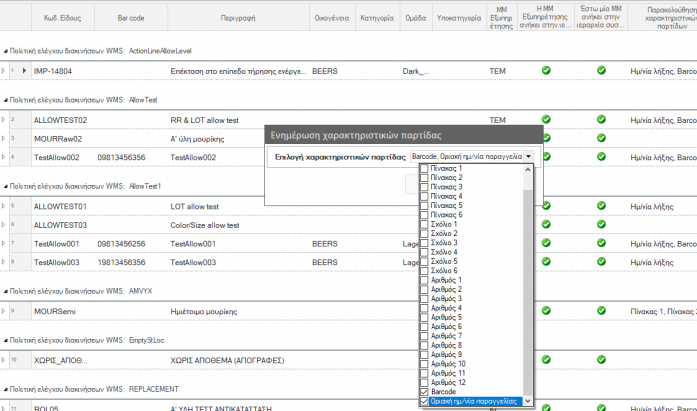Sort by Υποκατηγορία column header
Viewport: 697px width, 411px height.
(459, 18)
